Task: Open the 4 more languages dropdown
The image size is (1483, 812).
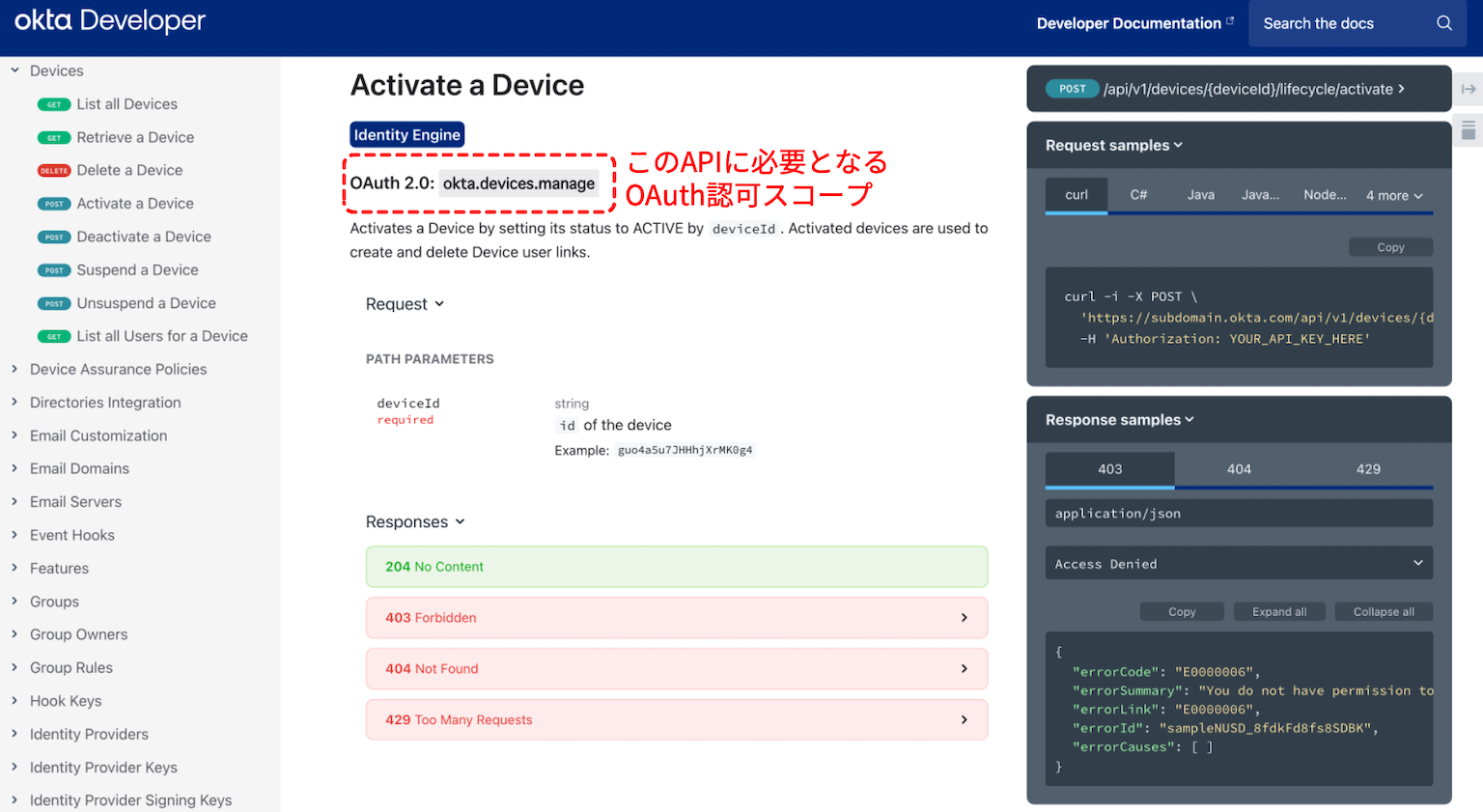Action: point(1393,195)
